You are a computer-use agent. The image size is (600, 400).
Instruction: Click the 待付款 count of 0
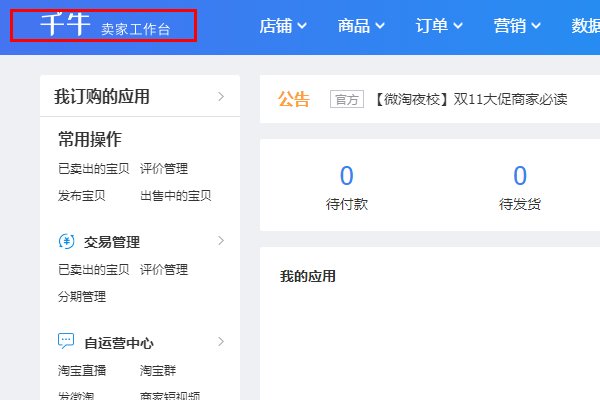click(347, 176)
